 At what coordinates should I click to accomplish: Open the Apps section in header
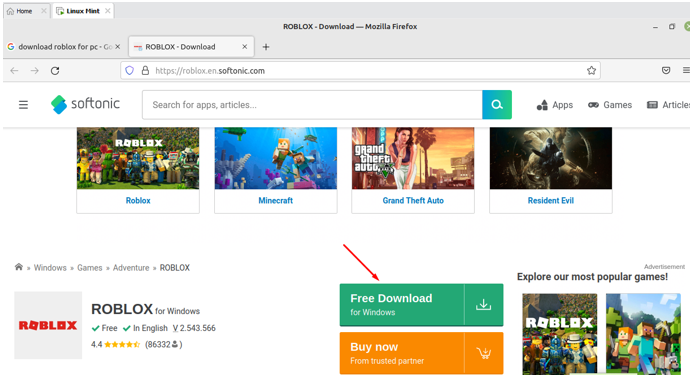pyautogui.click(x=555, y=105)
